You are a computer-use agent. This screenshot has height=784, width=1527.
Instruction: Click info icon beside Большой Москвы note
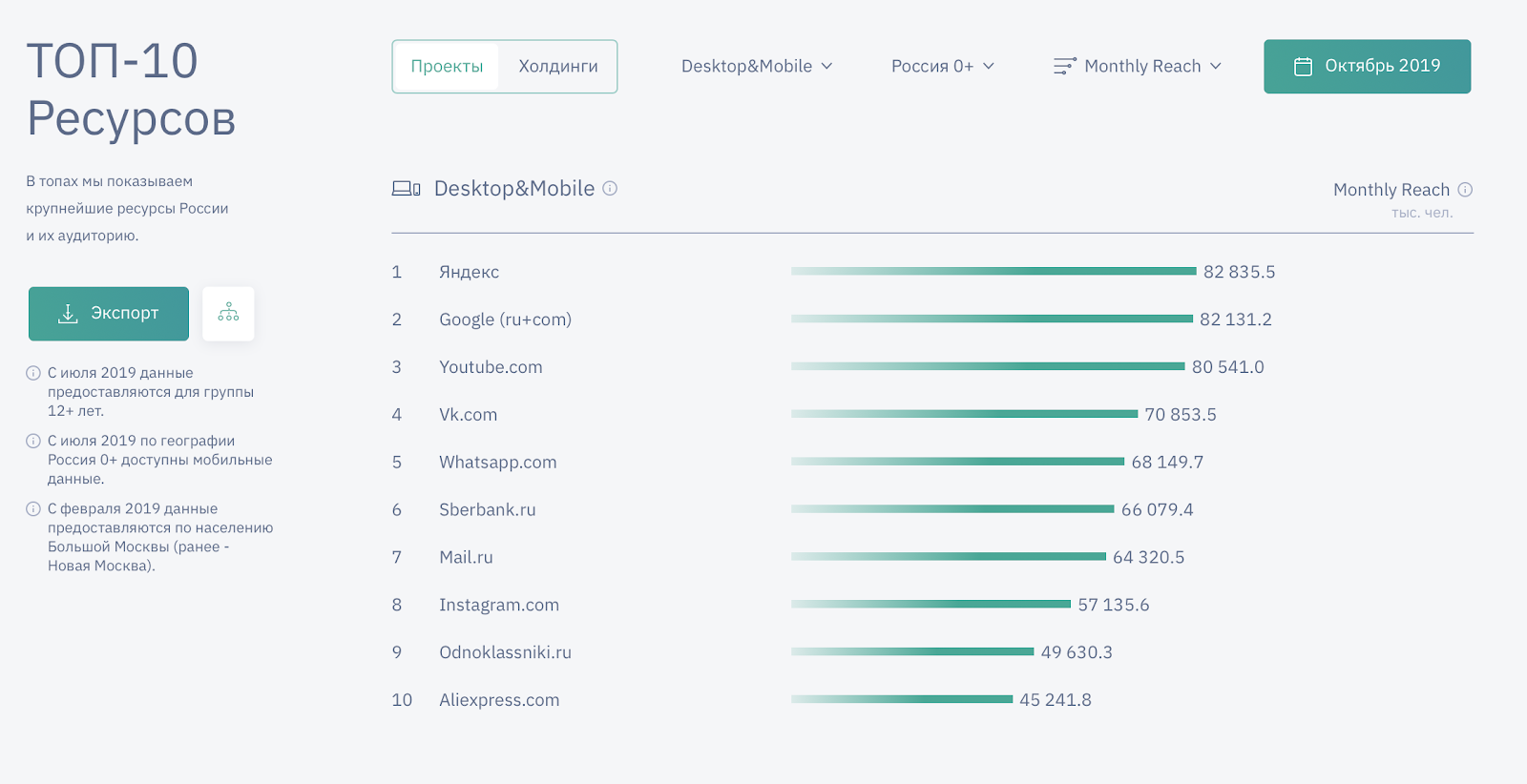tap(33, 508)
